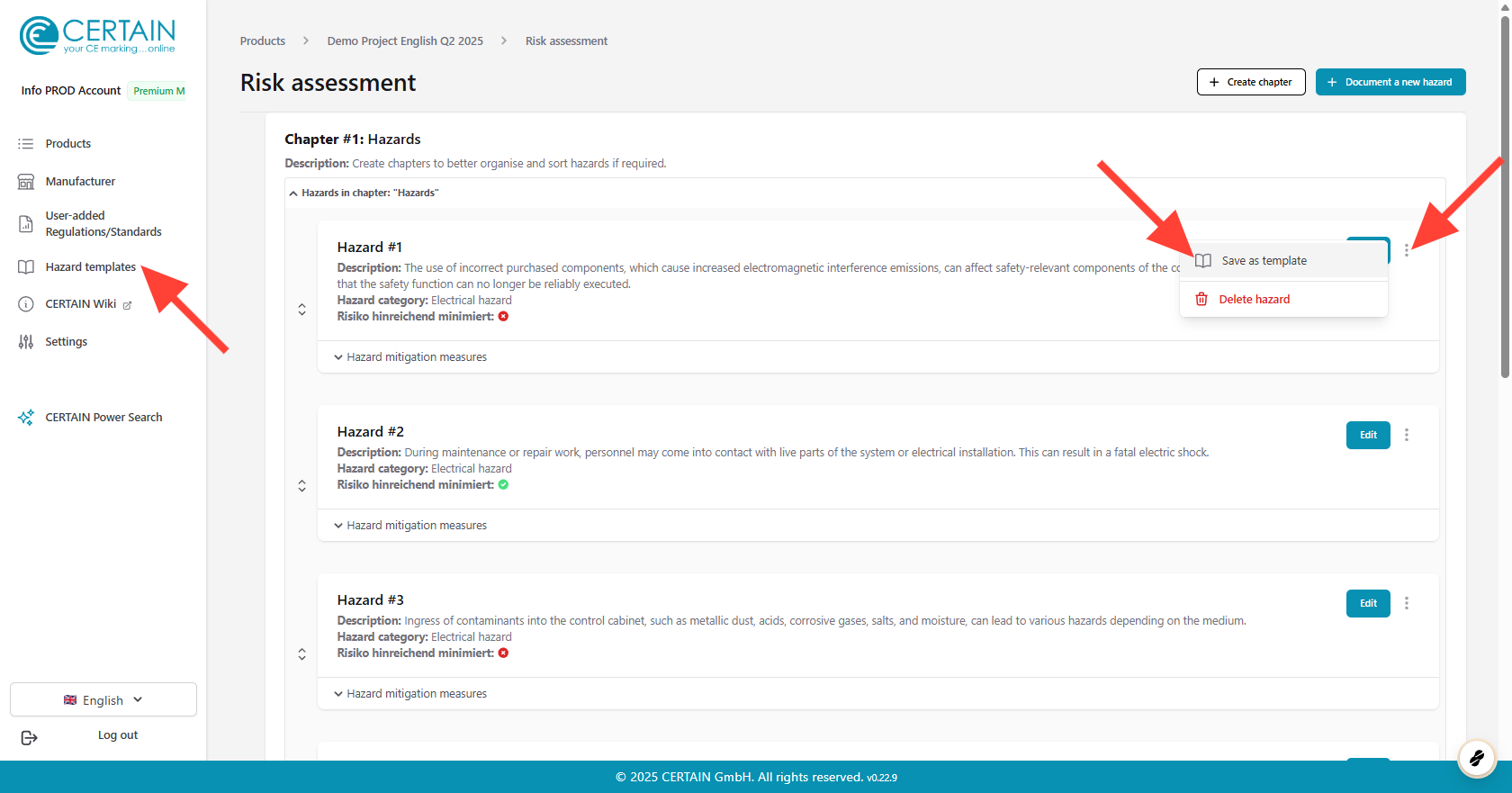Viewport: 1512px width, 793px height.
Task: Click the Create chapter button
Action: [x=1251, y=82]
